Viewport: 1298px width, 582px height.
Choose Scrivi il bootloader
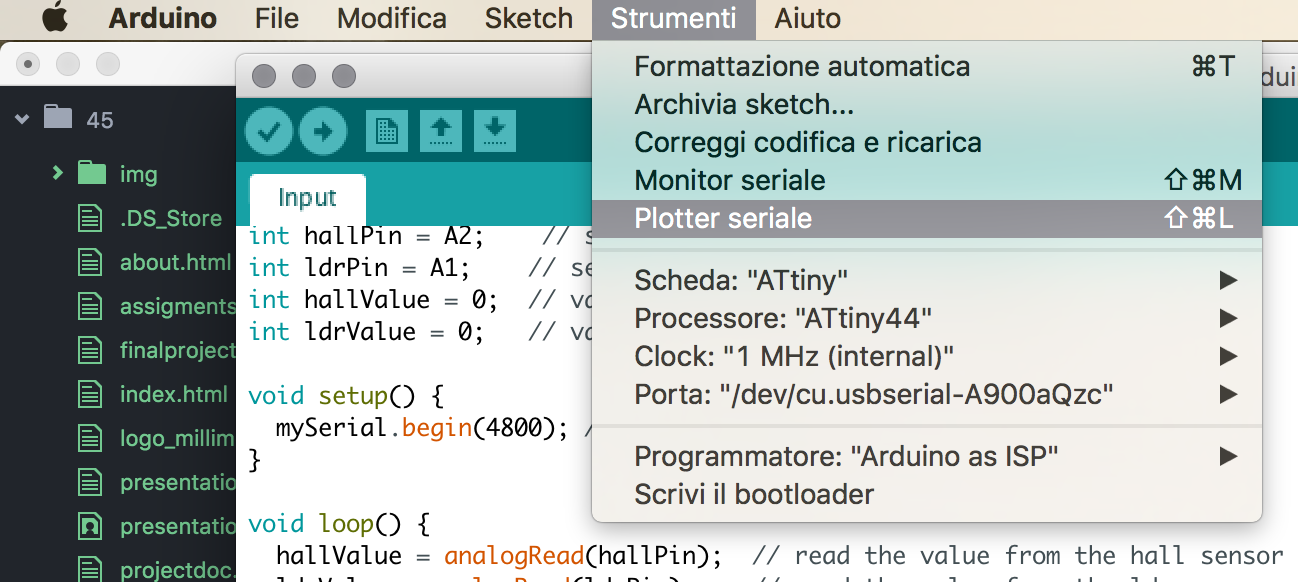pyautogui.click(x=927, y=495)
